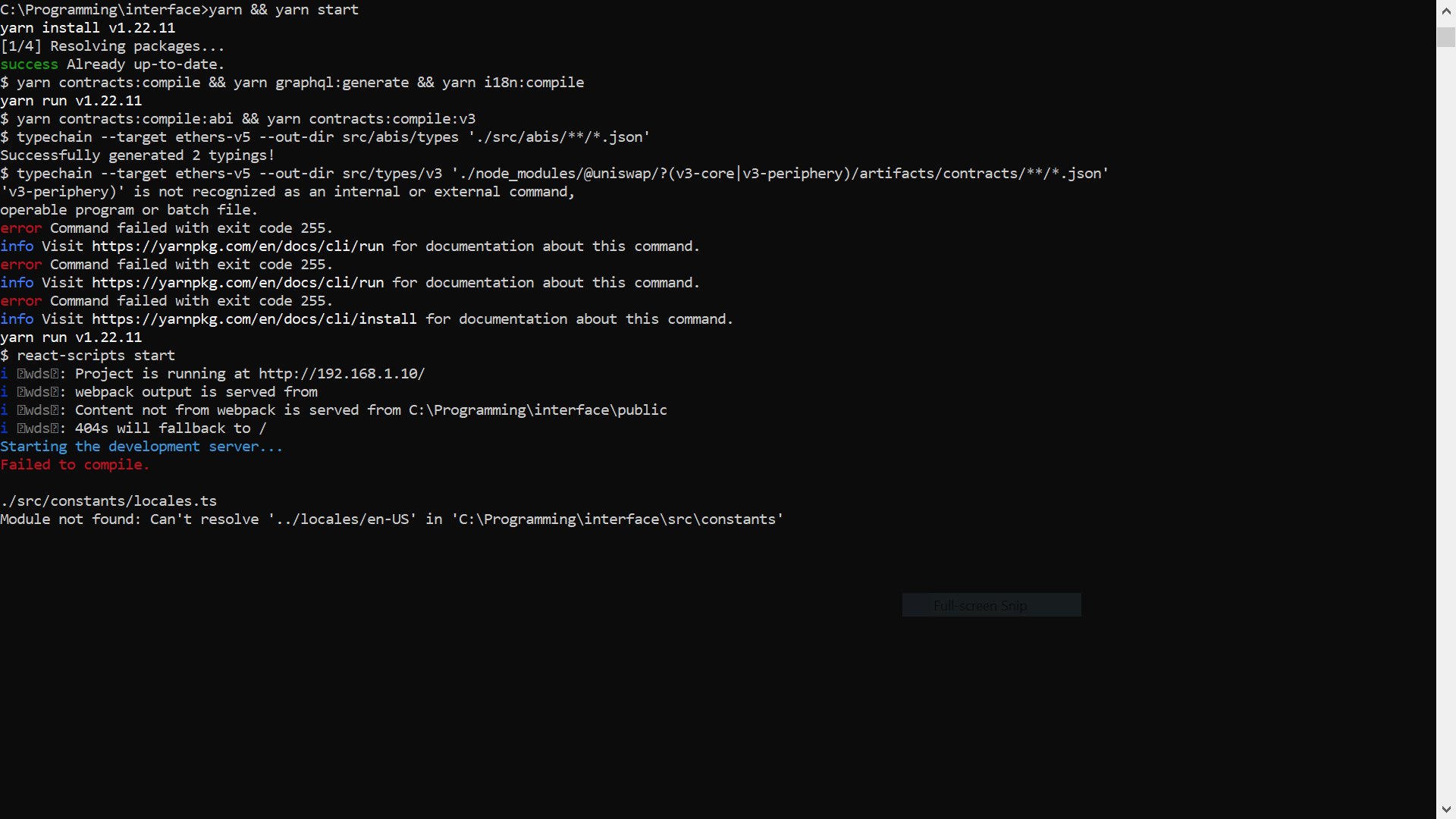Open the yarnpkg.com/en/docs/cli/install link
The width and height of the screenshot is (1456, 819).
click(254, 318)
